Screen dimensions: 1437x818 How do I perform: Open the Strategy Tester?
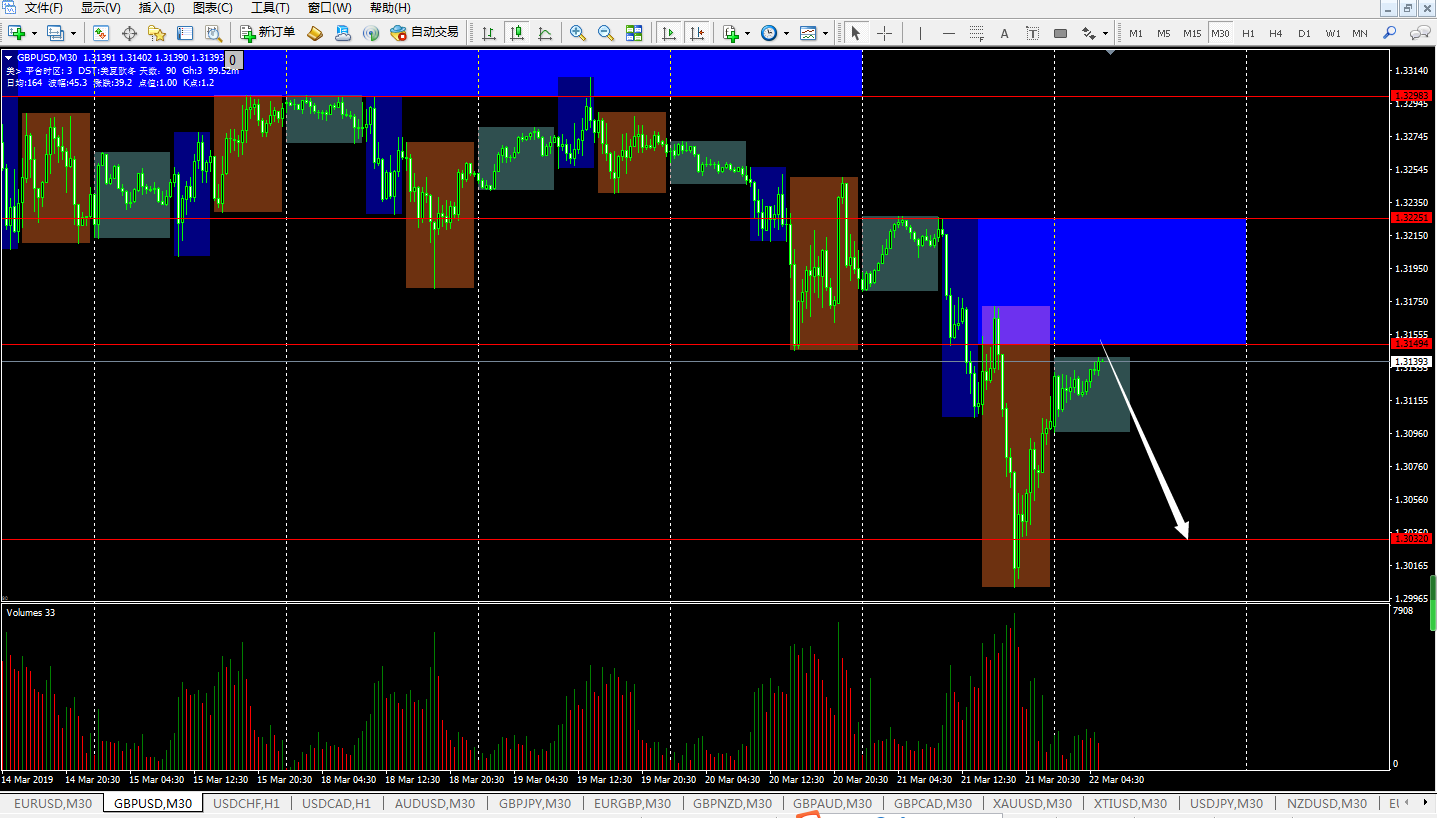tap(213, 33)
